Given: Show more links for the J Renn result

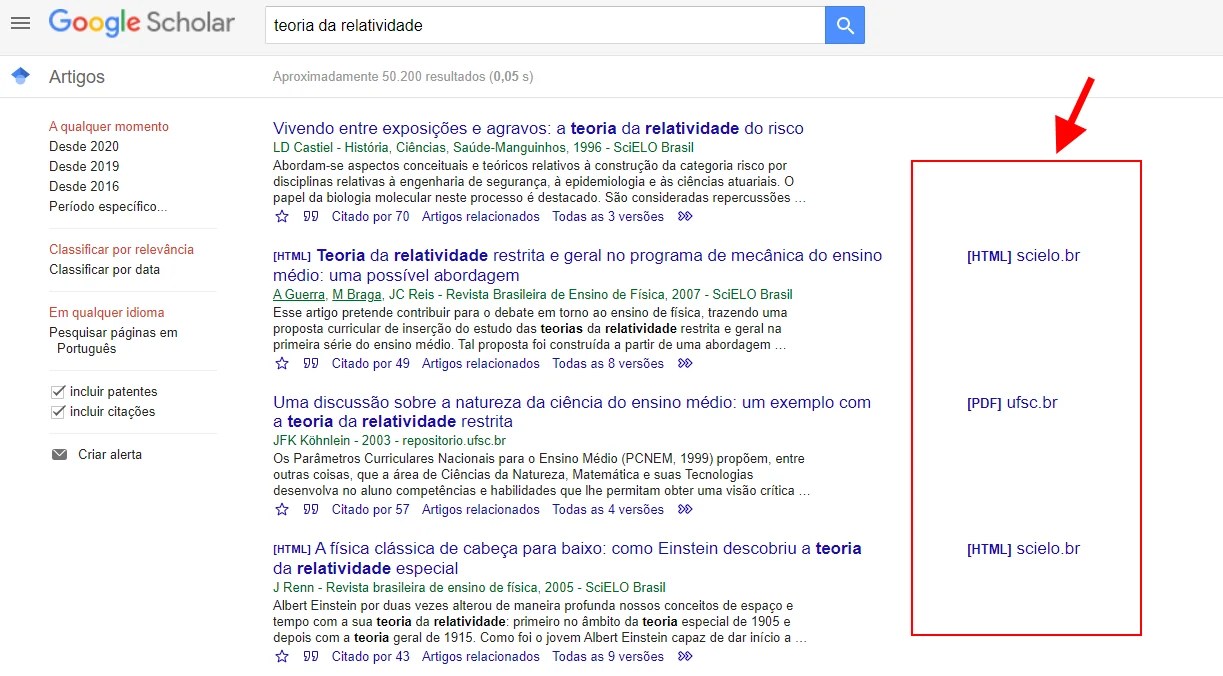Looking at the screenshot, I should tap(685, 656).
